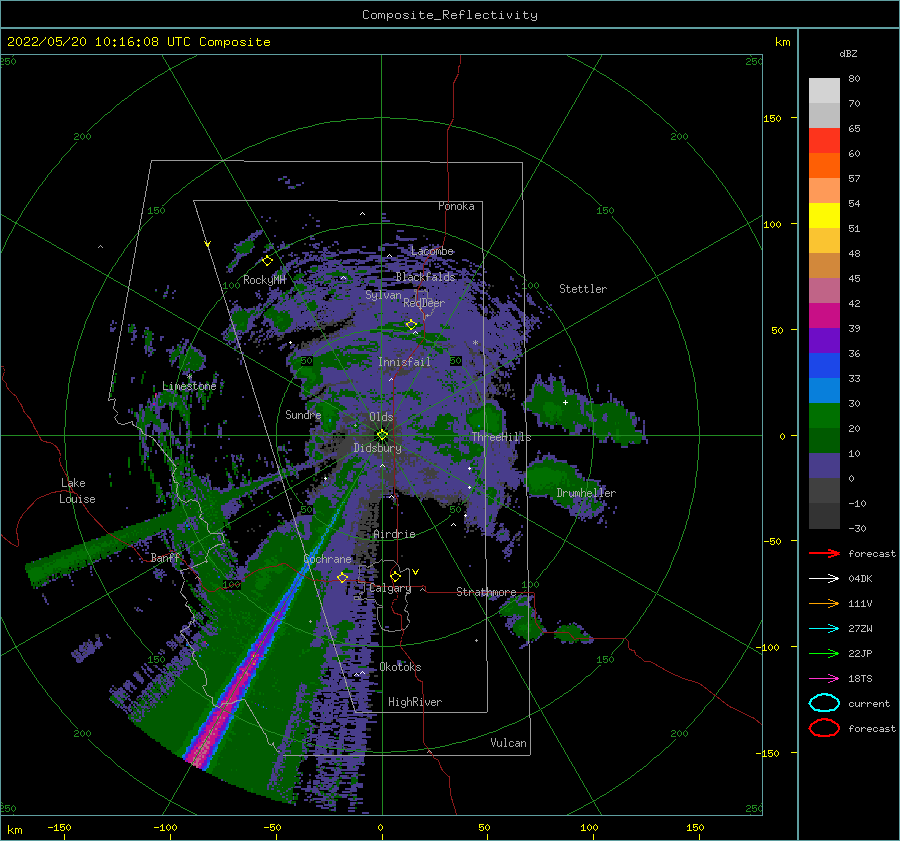
Task: Select the Innisfail city label
Action: click(x=404, y=362)
